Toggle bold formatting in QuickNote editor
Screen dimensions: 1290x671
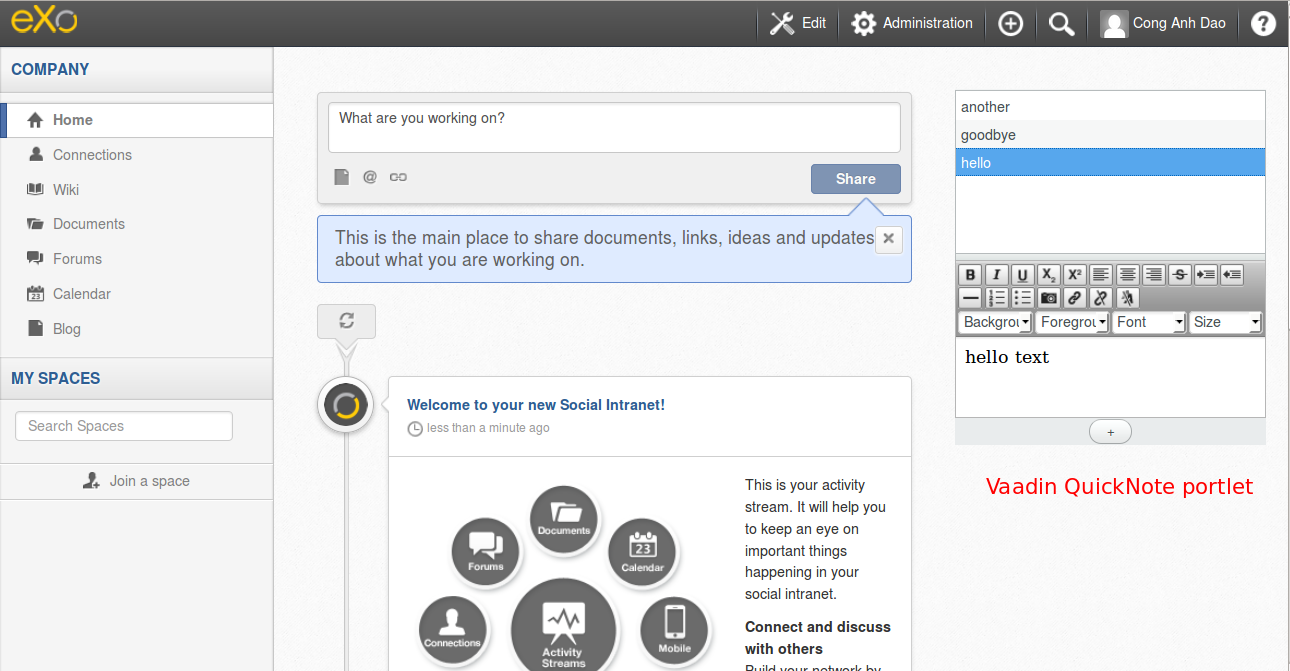[x=969, y=275]
